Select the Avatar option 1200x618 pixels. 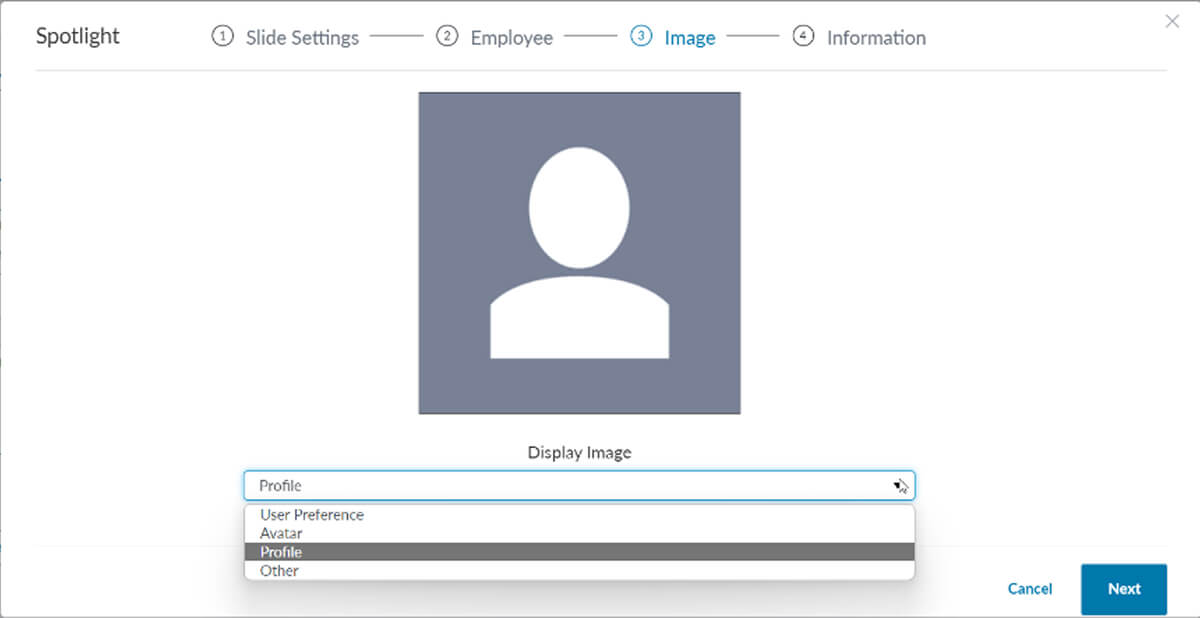point(281,533)
